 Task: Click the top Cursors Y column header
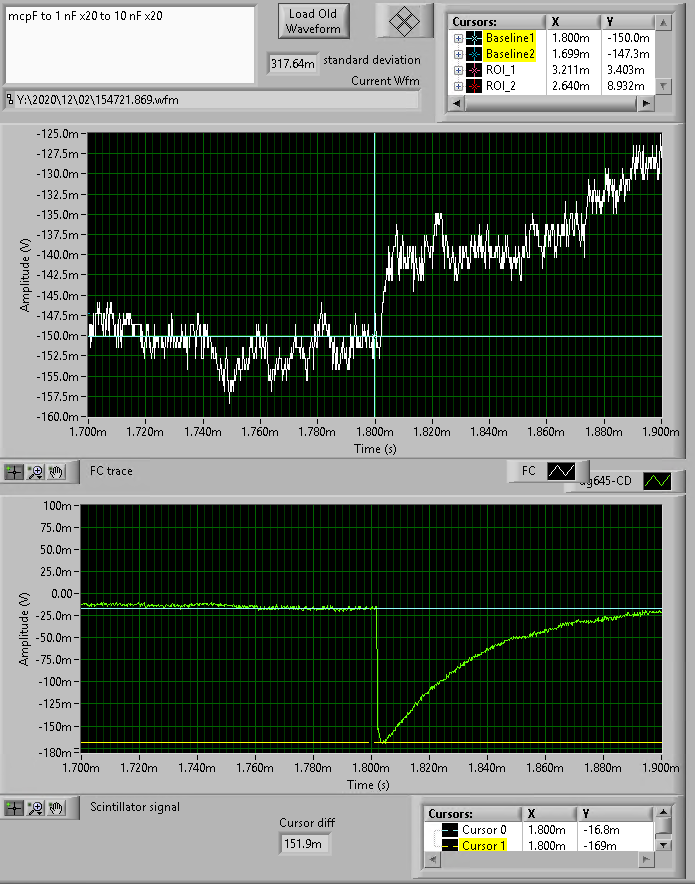pos(627,22)
